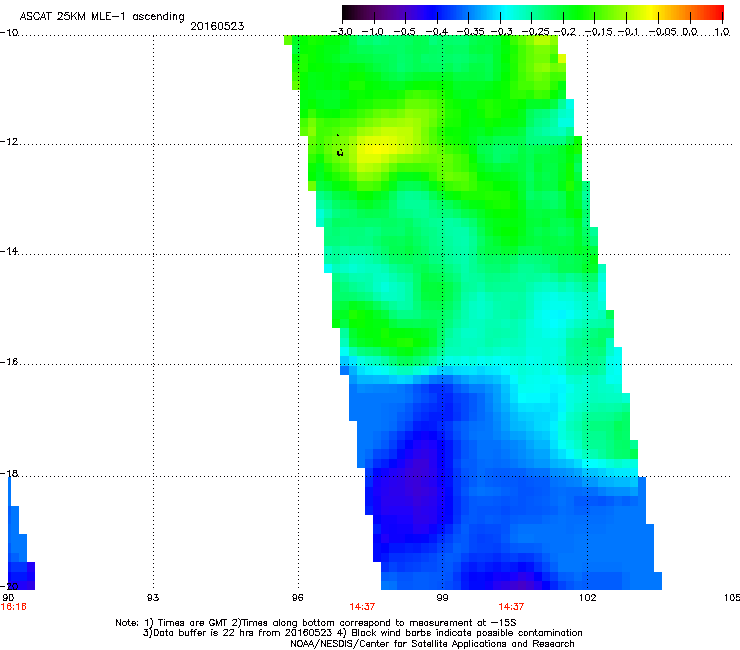Click the -0.15 color scale label
This screenshot has height=650, width=740.
tap(599, 32)
